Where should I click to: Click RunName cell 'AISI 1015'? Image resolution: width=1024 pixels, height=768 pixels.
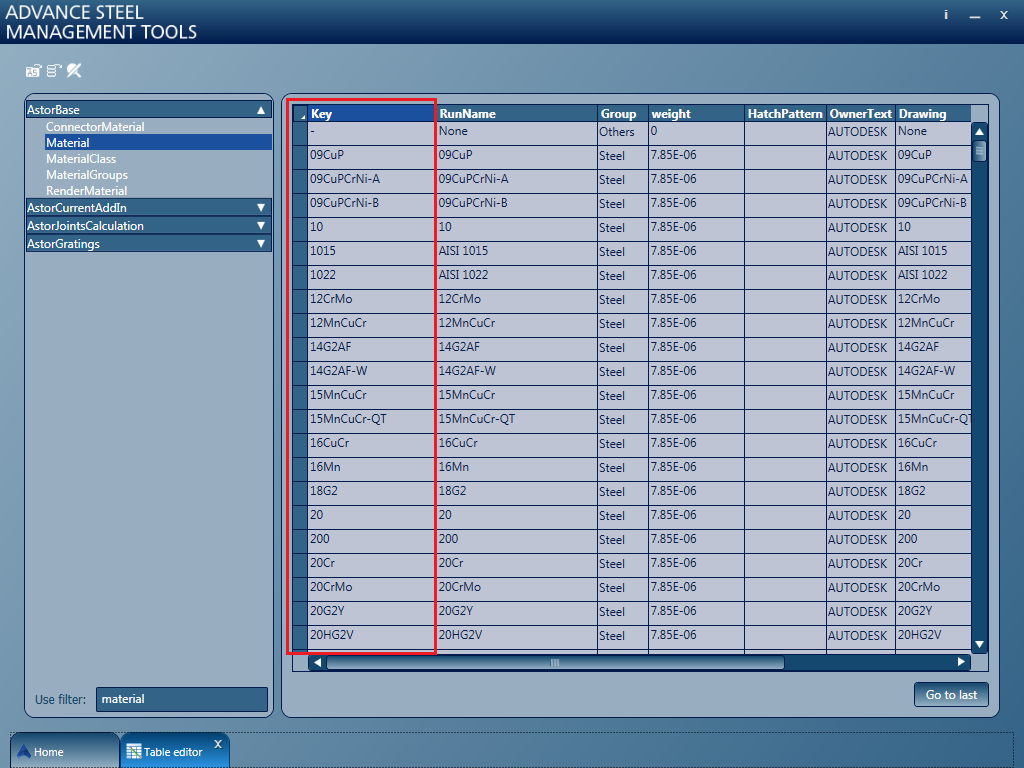517,253
